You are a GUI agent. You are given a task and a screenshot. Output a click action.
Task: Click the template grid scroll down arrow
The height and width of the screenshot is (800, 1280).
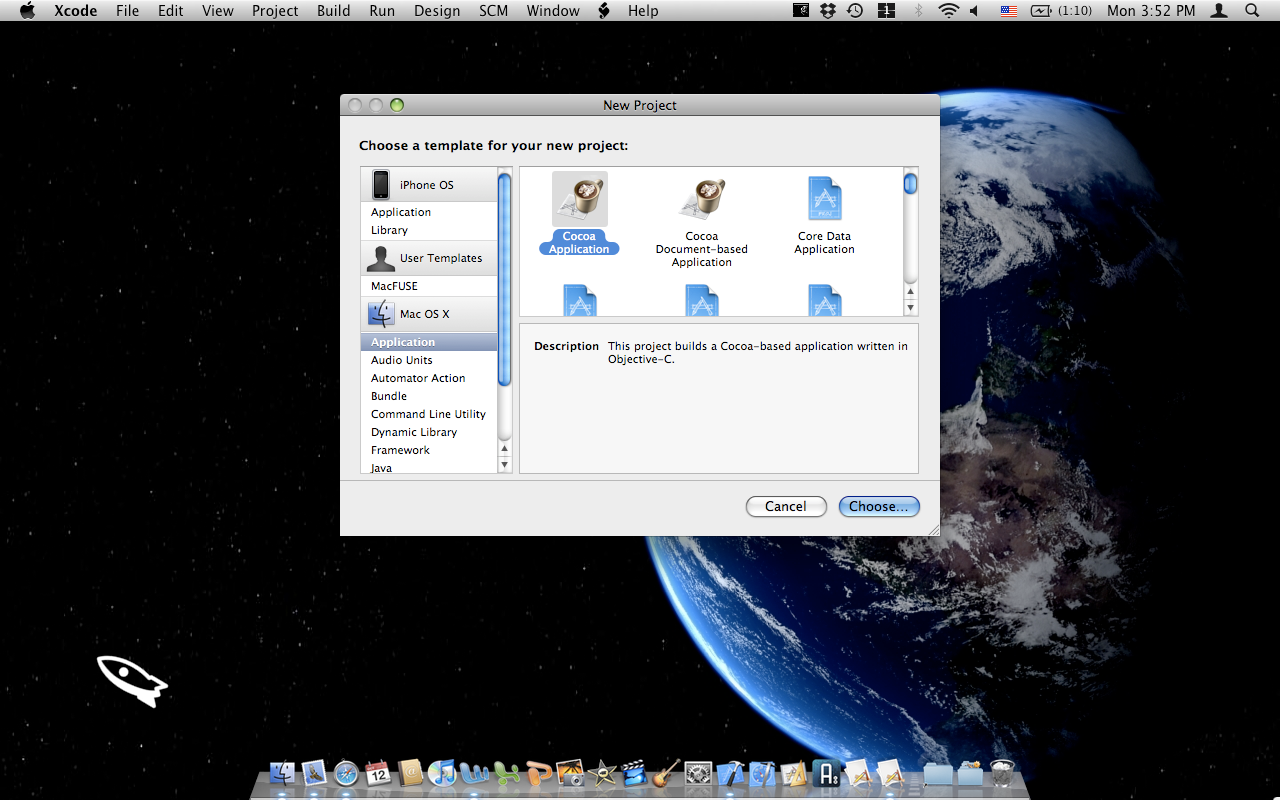[910, 308]
